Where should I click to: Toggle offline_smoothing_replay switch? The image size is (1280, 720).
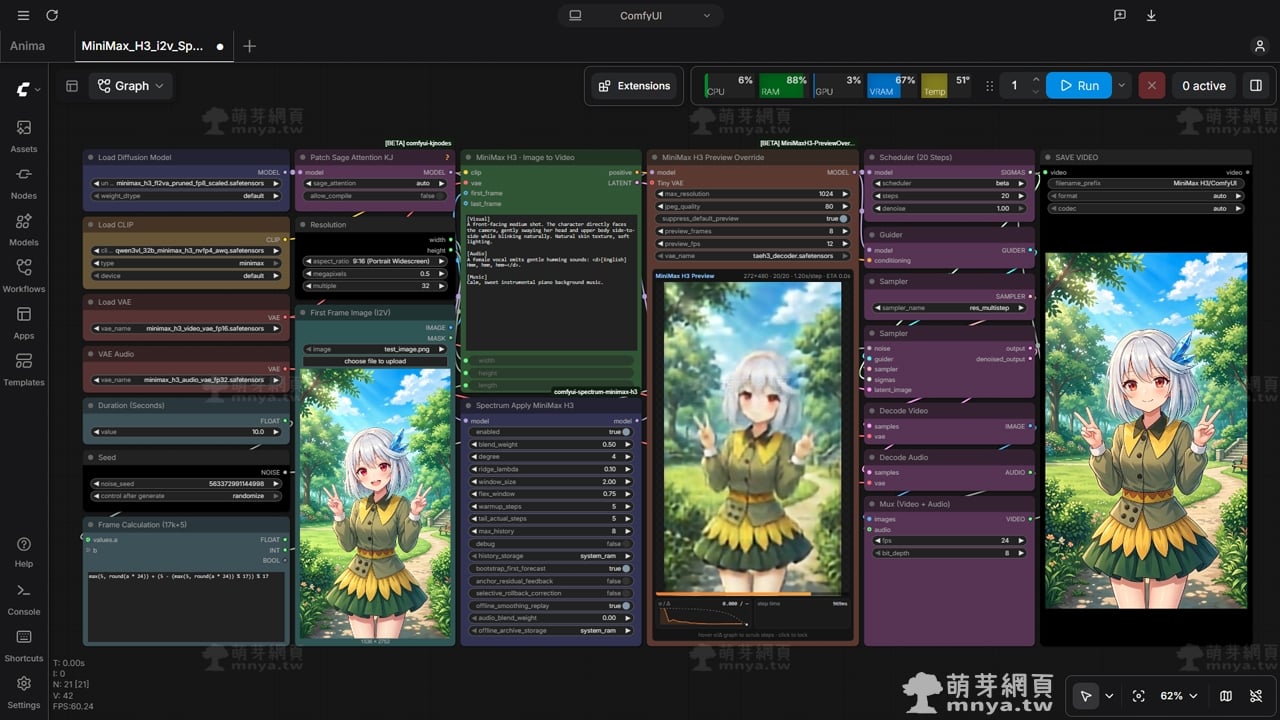pyautogui.click(x=626, y=606)
